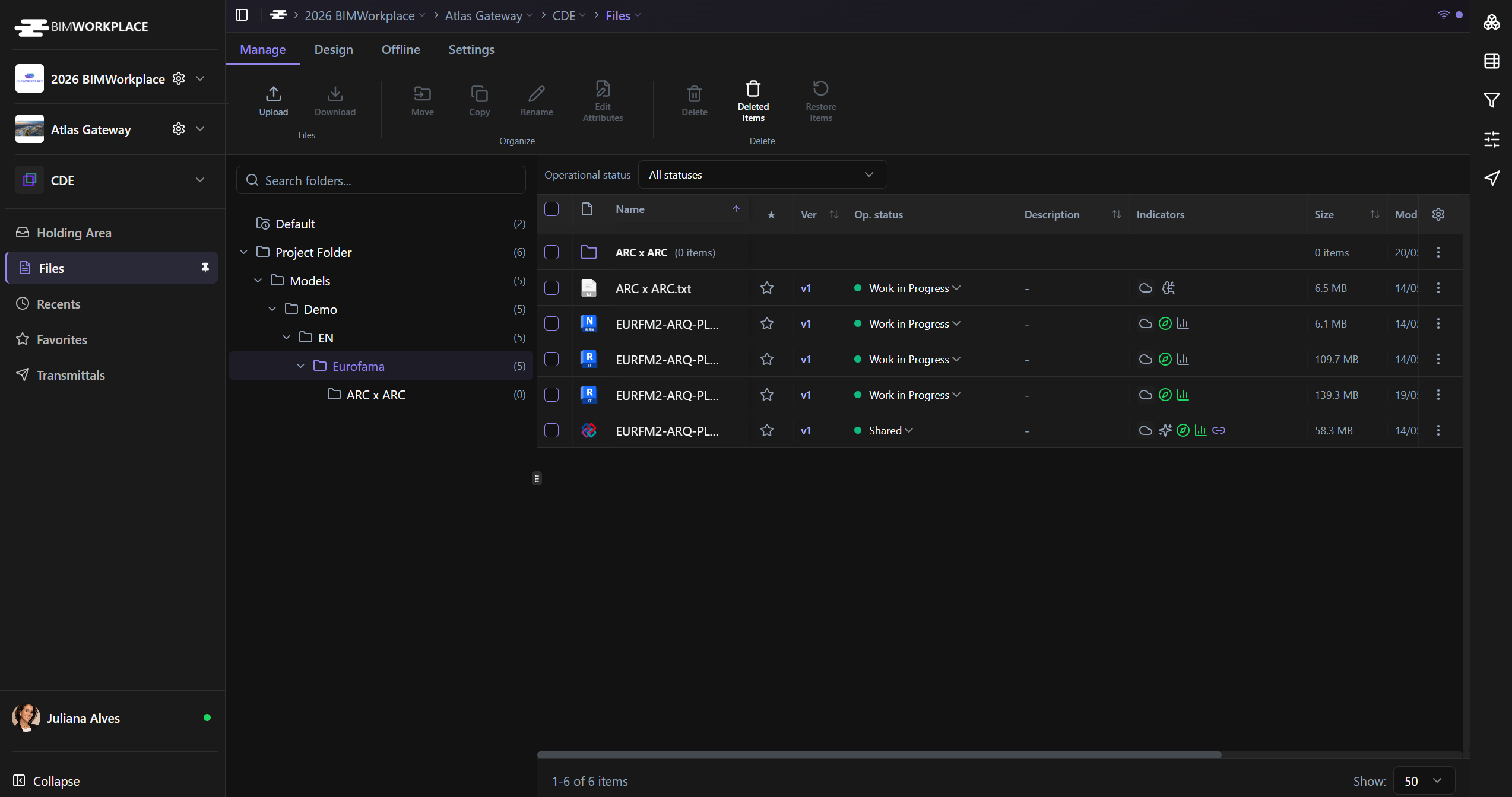The height and width of the screenshot is (797, 1512).
Task: Open row menu for ARC x ARC folder
Action: pyautogui.click(x=1438, y=252)
